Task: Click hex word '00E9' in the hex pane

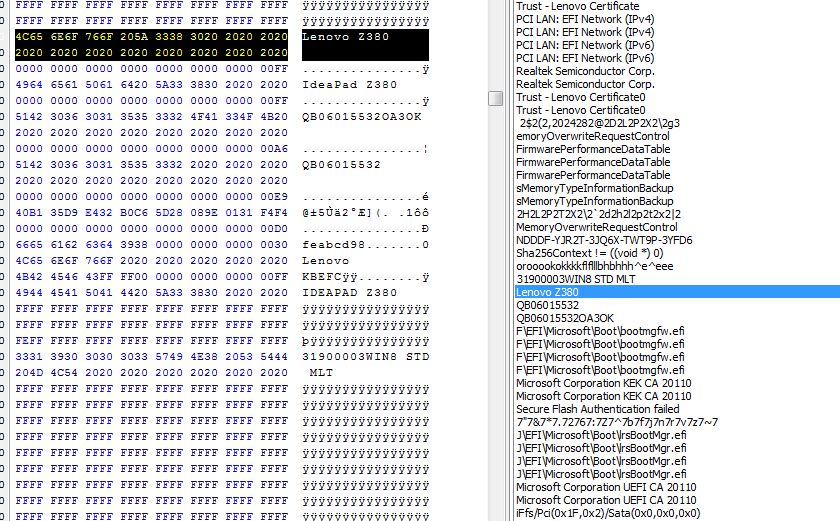Action: click(x=274, y=197)
